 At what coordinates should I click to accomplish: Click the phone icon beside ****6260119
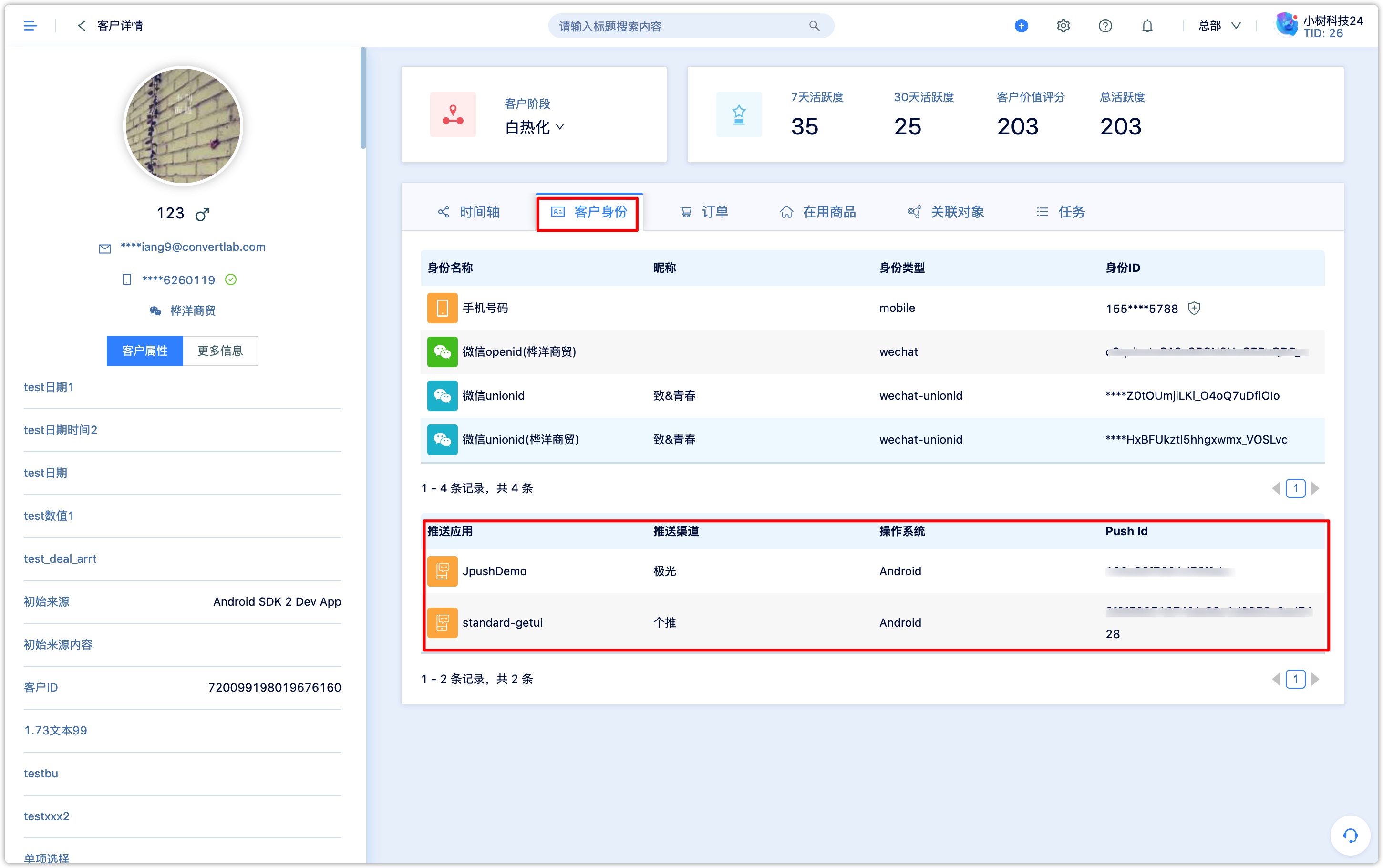pyautogui.click(x=127, y=279)
